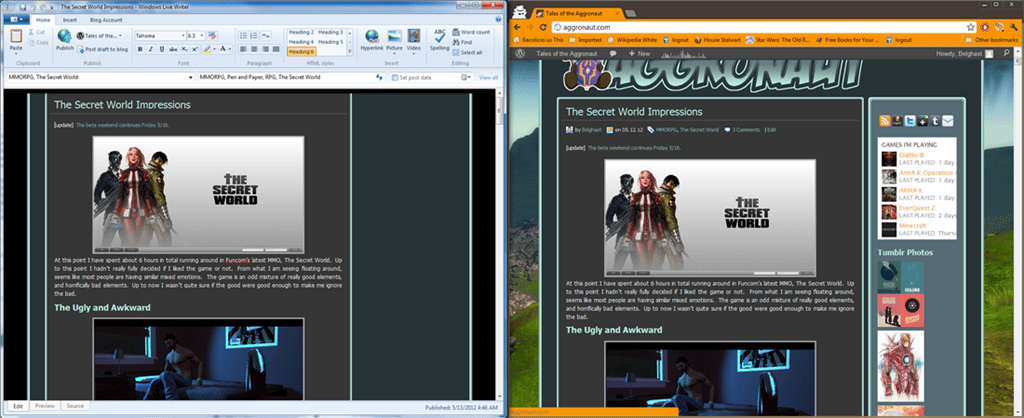Viewport: 1024px width, 418px height.
Task: Toggle superscript formatting
Action: coord(195,49)
